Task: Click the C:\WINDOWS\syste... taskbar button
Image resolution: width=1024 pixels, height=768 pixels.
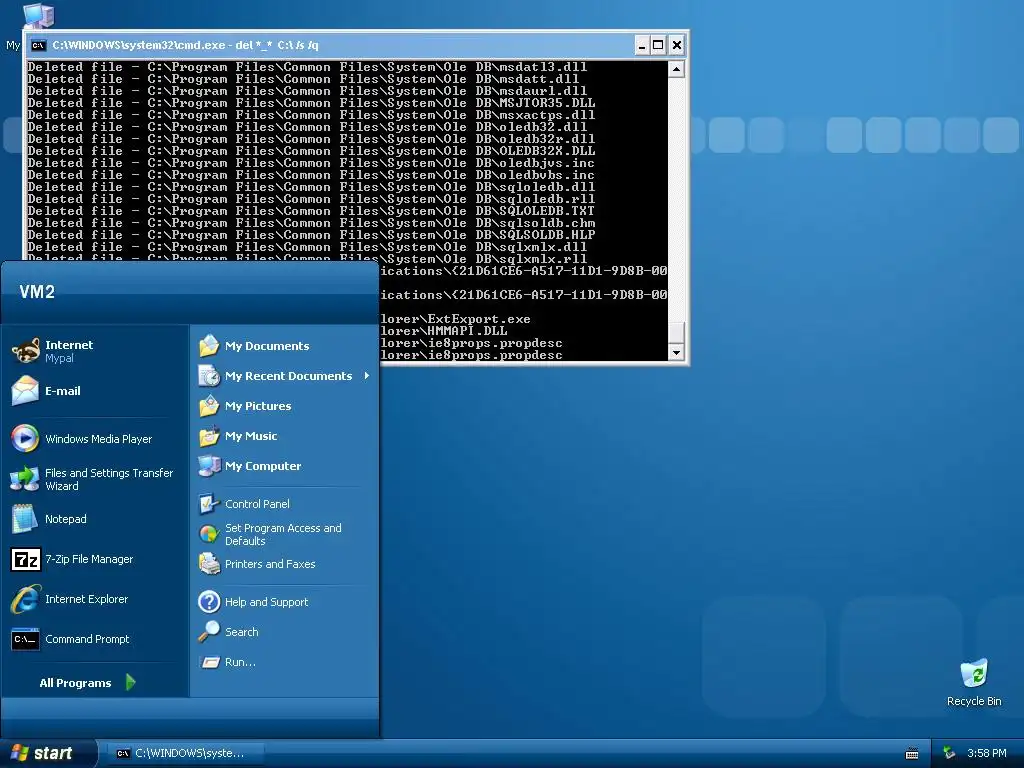Action: click(x=185, y=753)
